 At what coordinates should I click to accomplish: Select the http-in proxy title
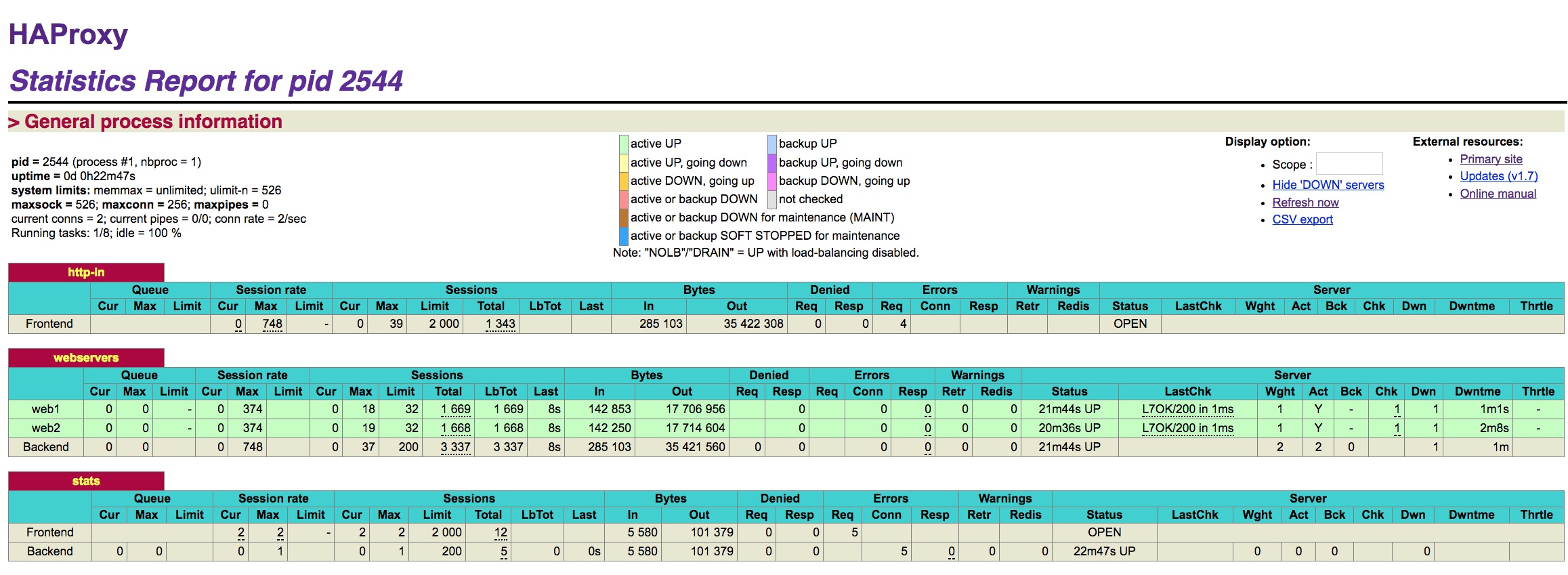click(x=86, y=272)
